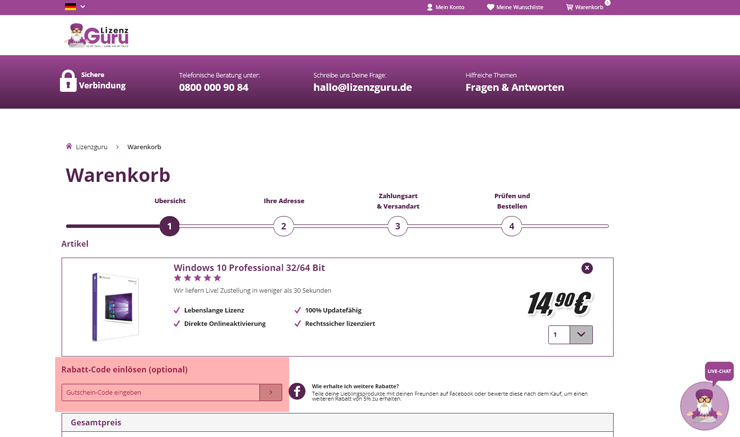Click the home icon in breadcrumb
Image resolution: width=740 pixels, height=437 pixels.
point(69,146)
